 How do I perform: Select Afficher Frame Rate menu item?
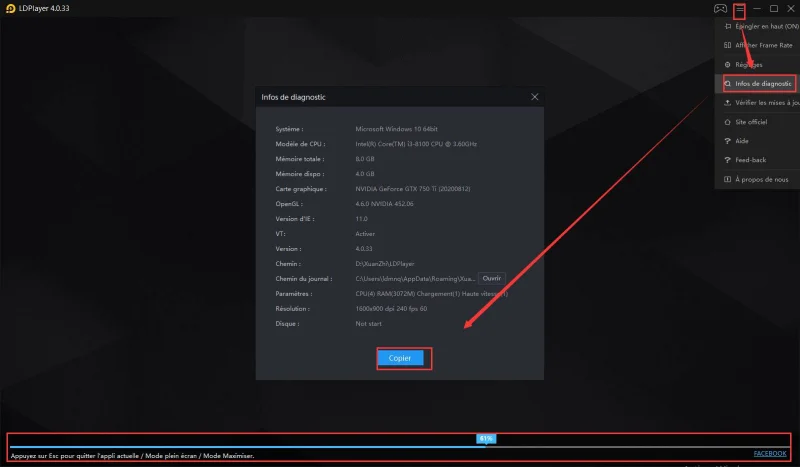[758, 45]
